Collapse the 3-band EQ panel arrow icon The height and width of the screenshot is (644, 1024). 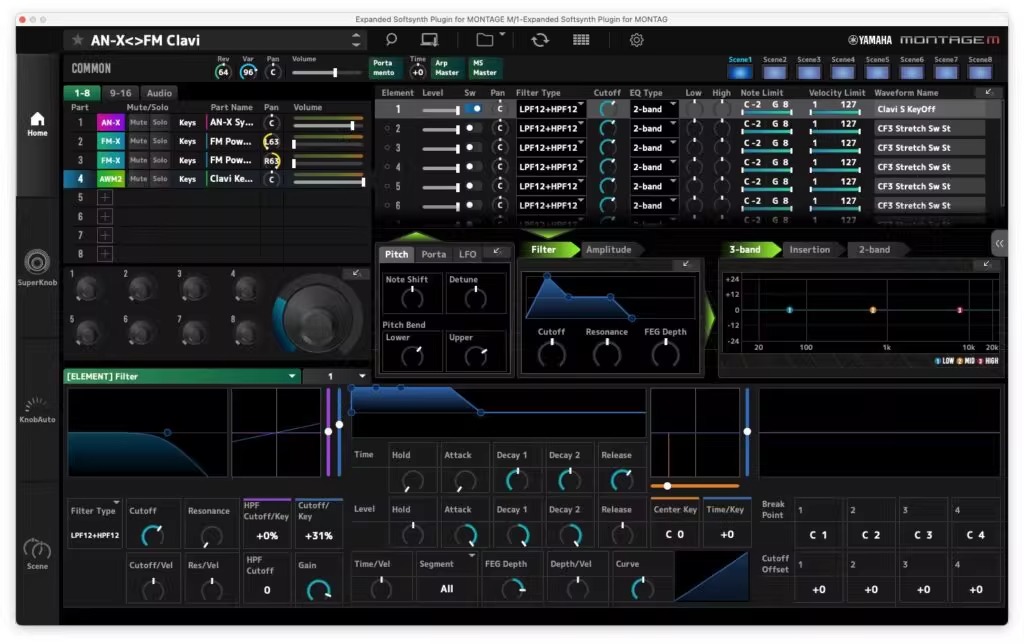pos(986,264)
